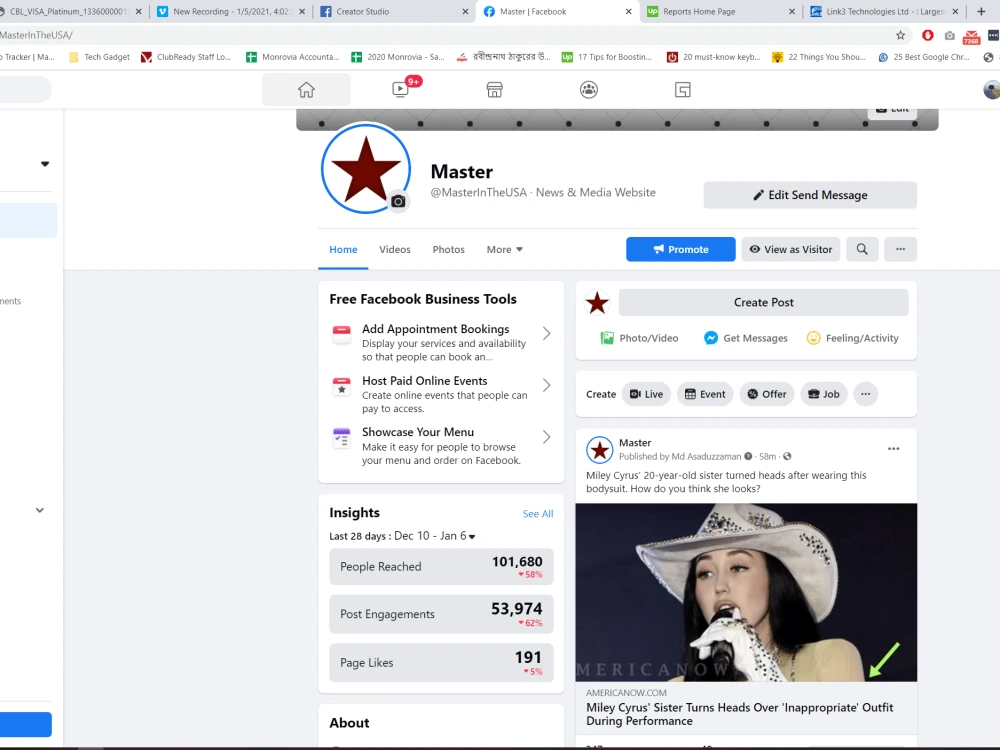
Task: Open Facebook Watch video icon
Action: pos(401,90)
